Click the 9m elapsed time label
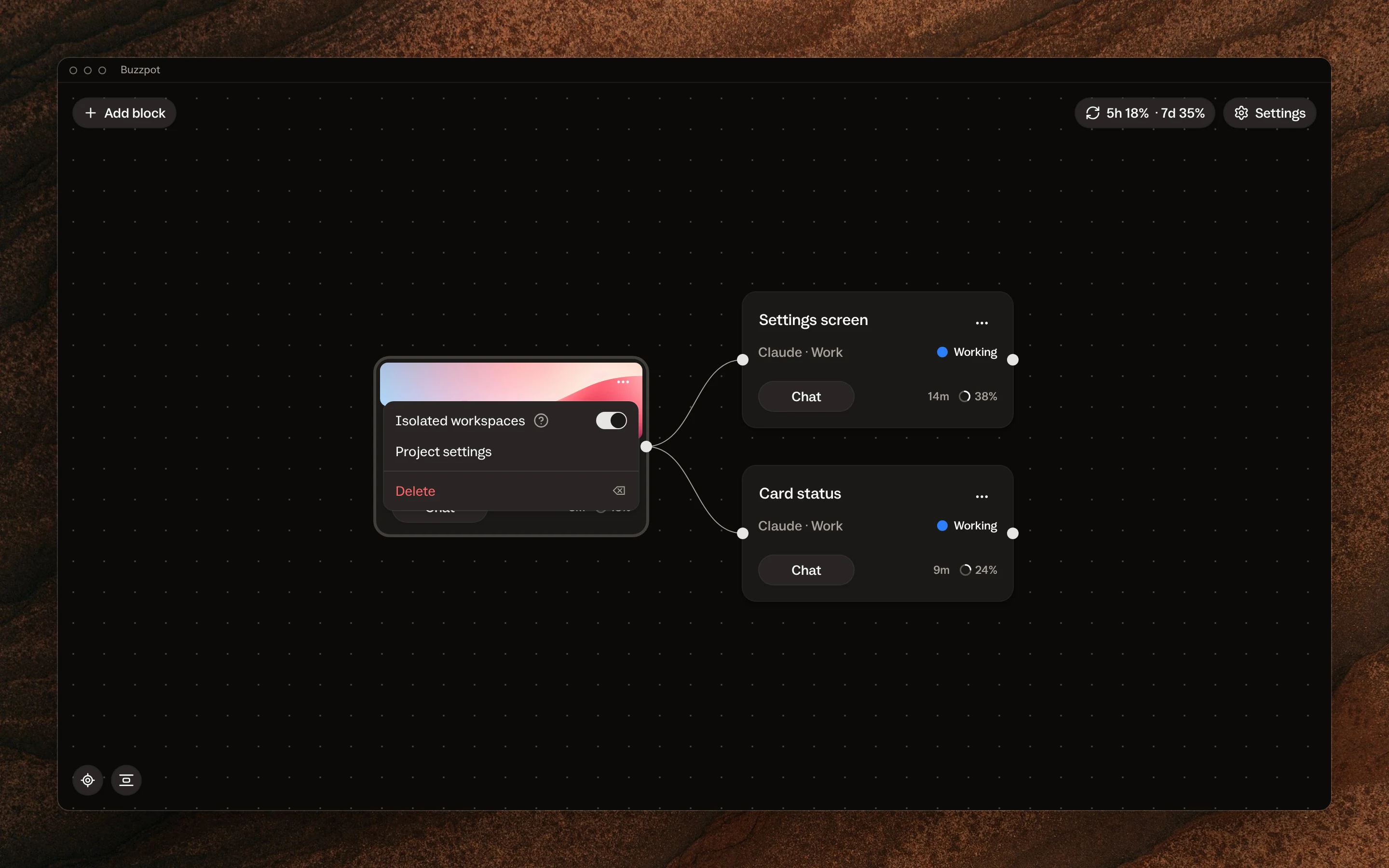Image resolution: width=1389 pixels, height=868 pixels. click(x=941, y=570)
